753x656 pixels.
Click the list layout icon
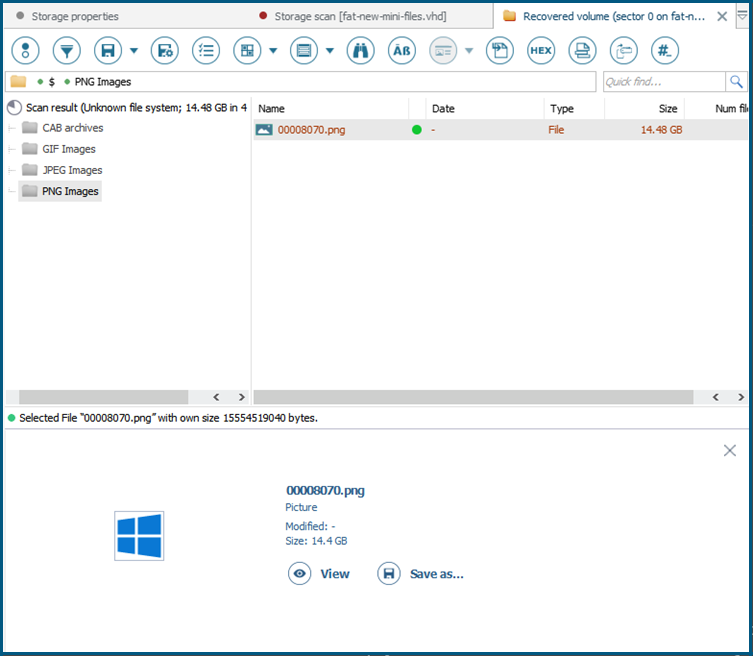(x=304, y=50)
